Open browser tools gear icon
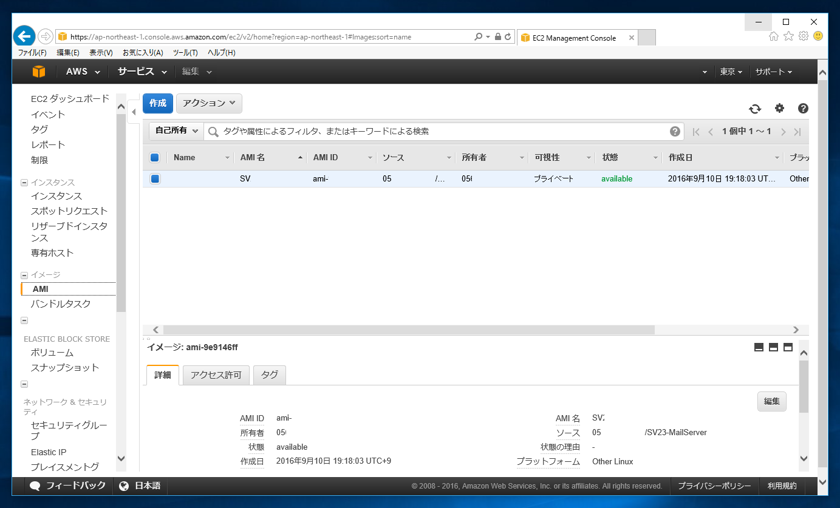 coord(803,36)
